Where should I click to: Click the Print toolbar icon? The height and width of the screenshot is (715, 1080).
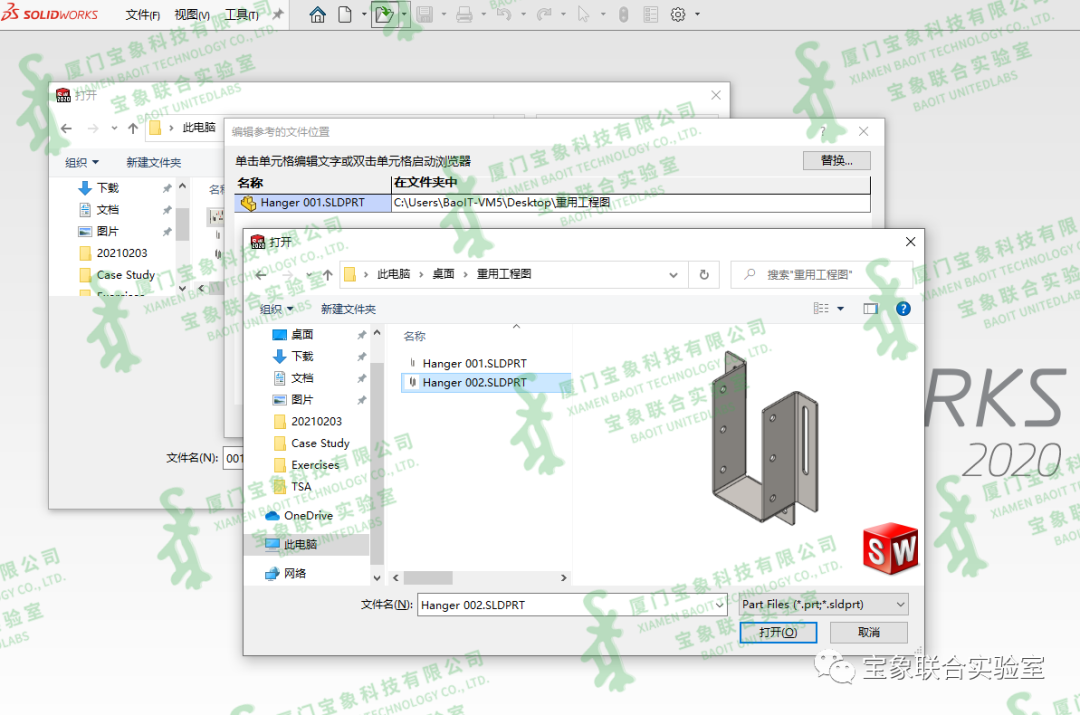(464, 14)
